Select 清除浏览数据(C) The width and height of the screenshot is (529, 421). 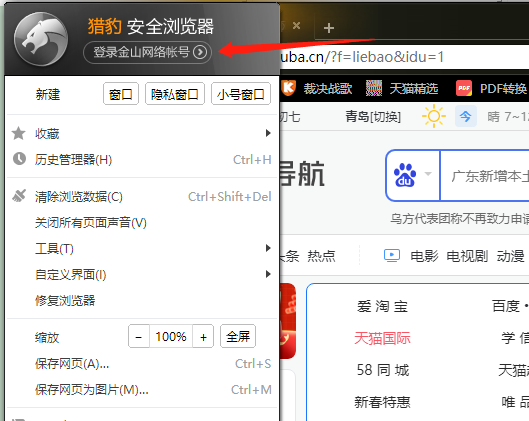click(x=142, y=197)
